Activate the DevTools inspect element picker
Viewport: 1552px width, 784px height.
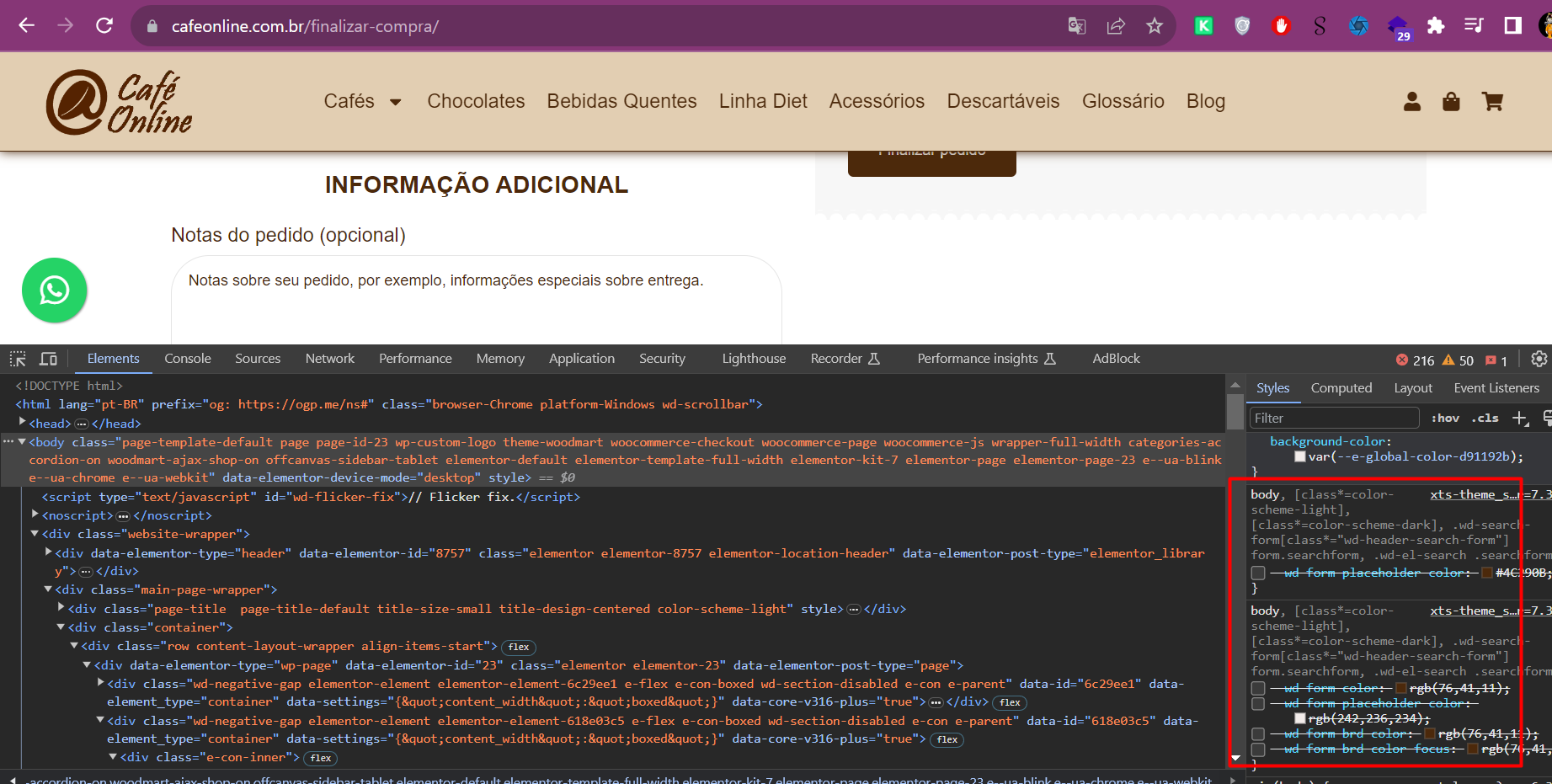coord(18,359)
